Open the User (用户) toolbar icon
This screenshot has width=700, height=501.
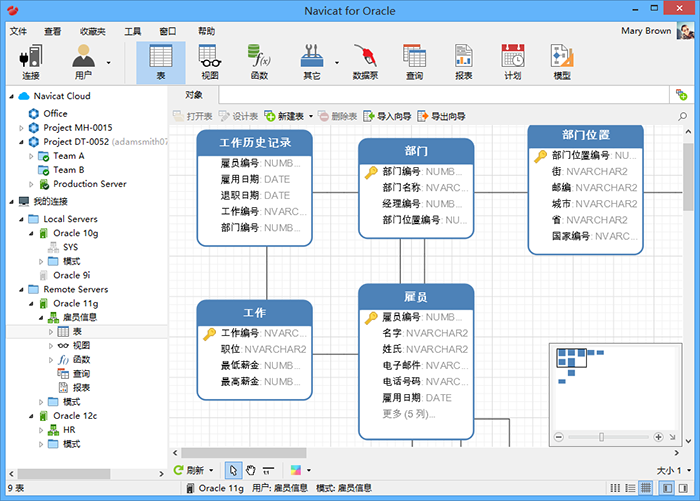tap(83, 62)
